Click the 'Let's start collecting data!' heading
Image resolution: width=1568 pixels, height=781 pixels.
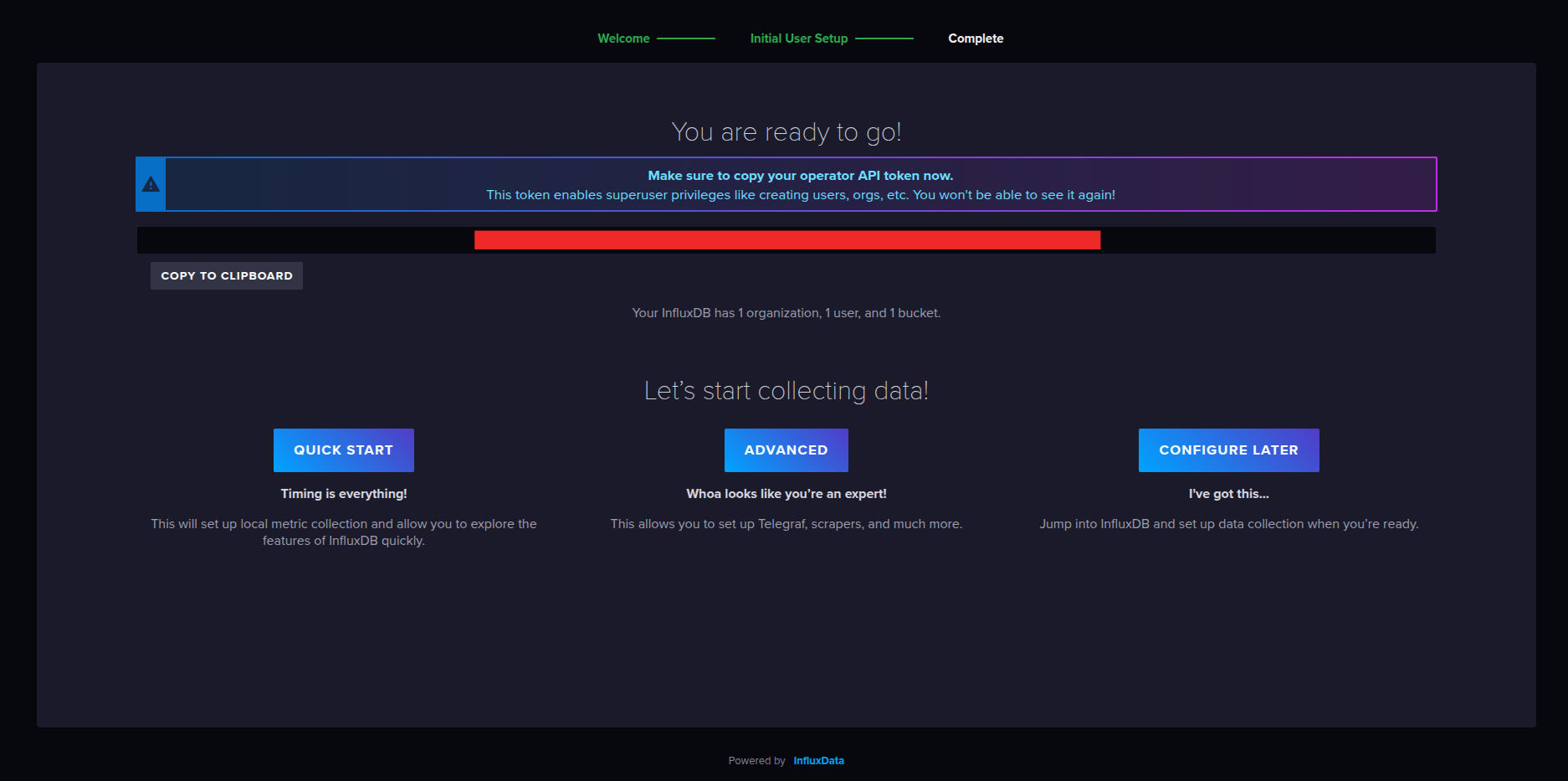click(786, 391)
